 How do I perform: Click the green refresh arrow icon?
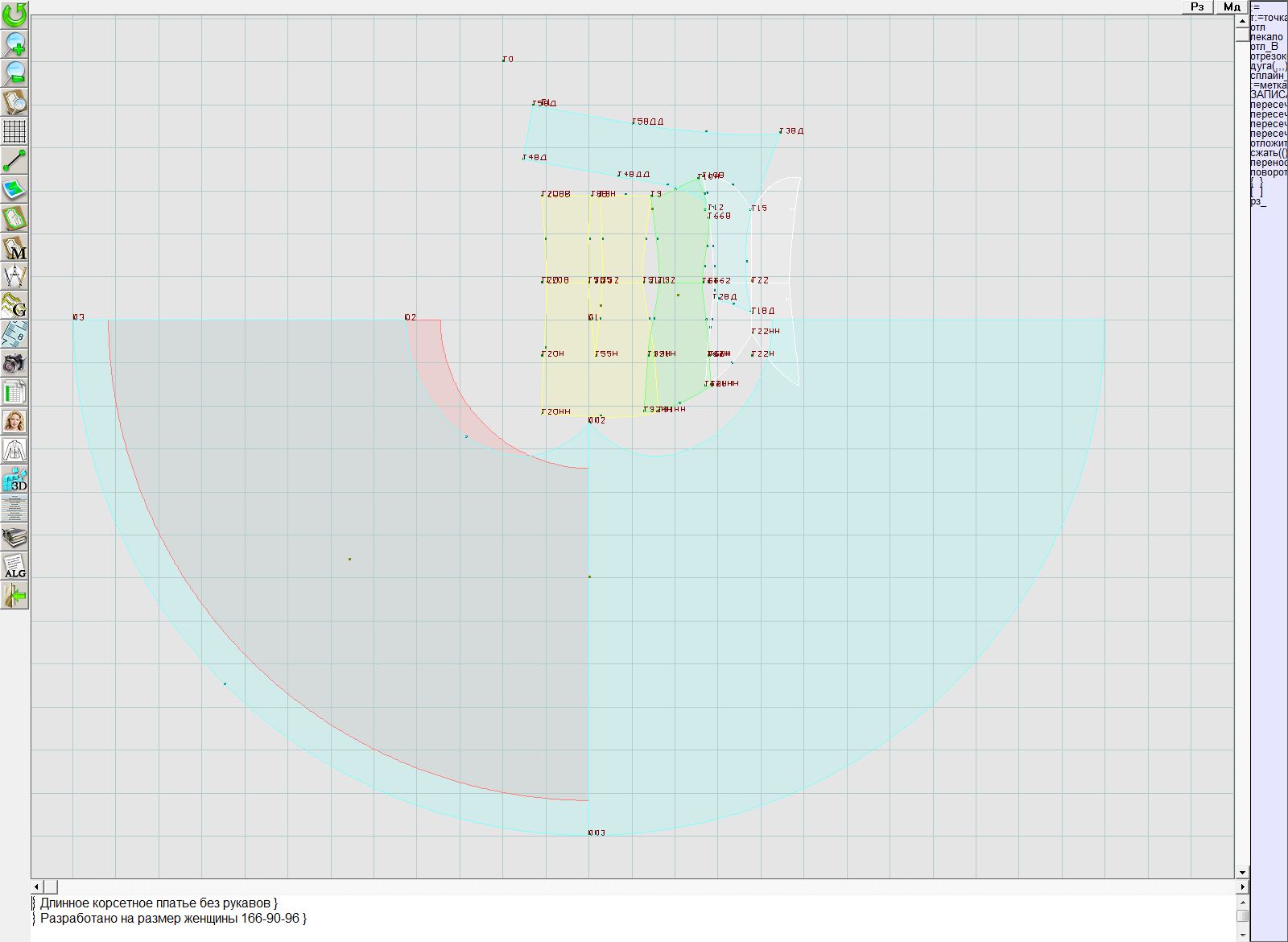click(x=14, y=14)
